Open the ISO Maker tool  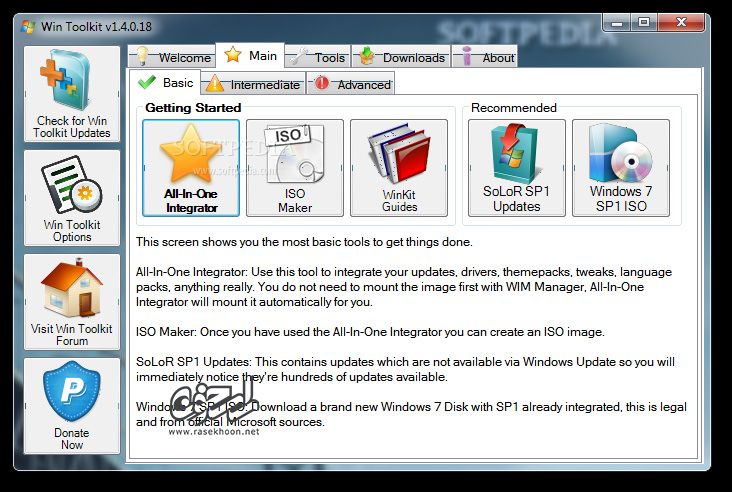(x=295, y=168)
